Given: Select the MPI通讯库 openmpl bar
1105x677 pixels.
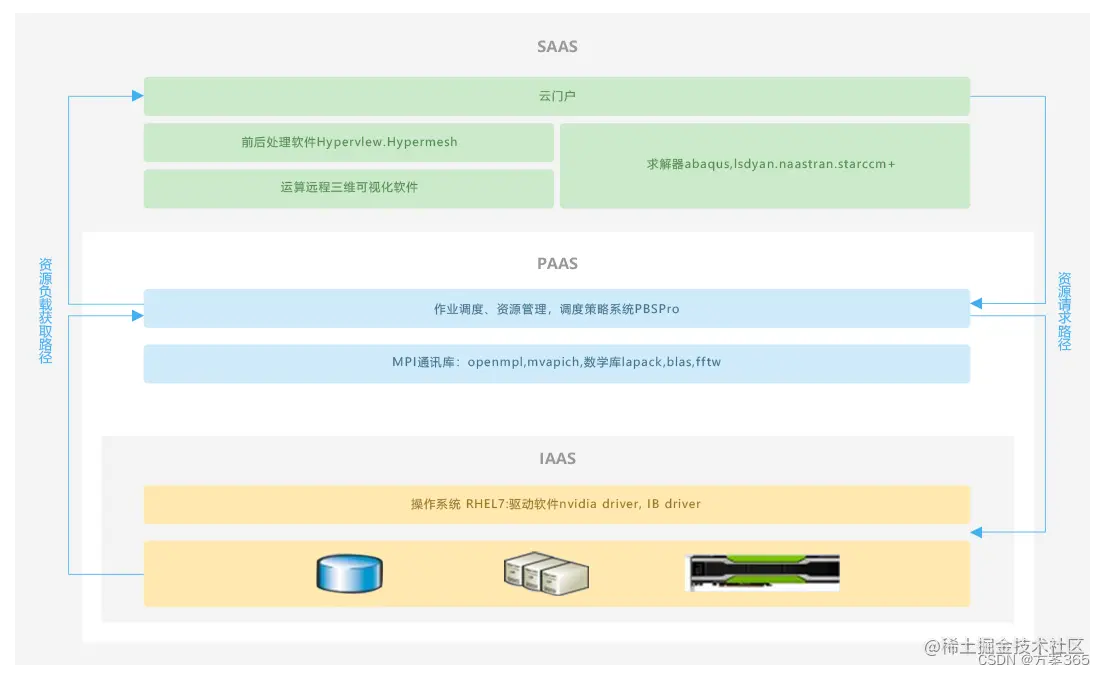Looking at the screenshot, I should click(x=557, y=362).
